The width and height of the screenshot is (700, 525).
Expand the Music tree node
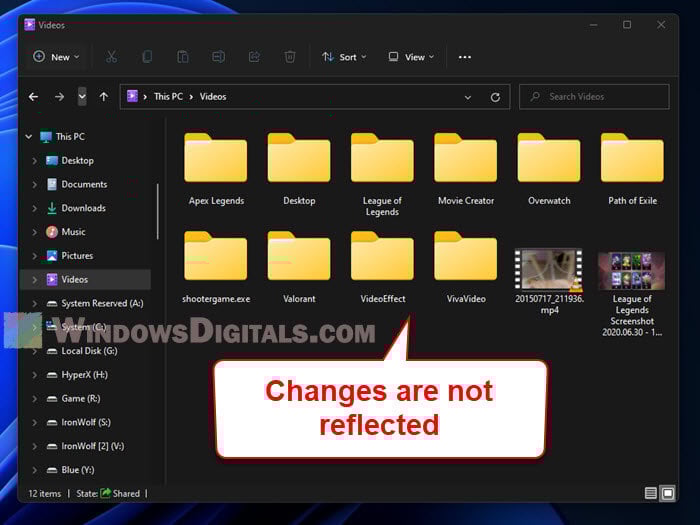coord(34,232)
